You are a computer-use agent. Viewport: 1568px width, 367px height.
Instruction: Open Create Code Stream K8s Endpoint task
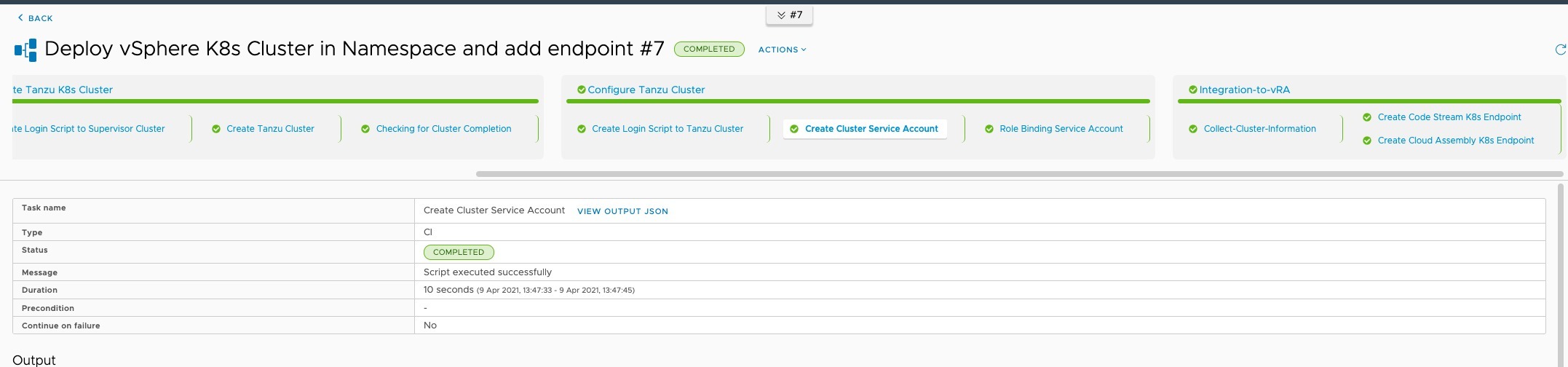coord(1449,117)
